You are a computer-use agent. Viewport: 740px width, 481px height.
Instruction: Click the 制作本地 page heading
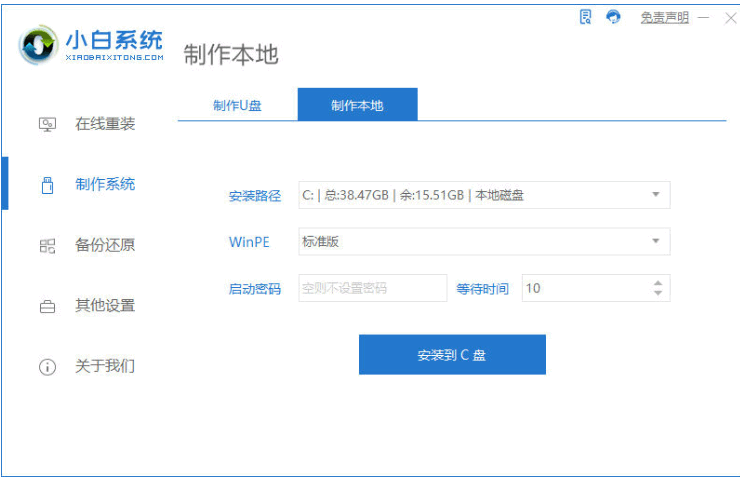click(231, 54)
